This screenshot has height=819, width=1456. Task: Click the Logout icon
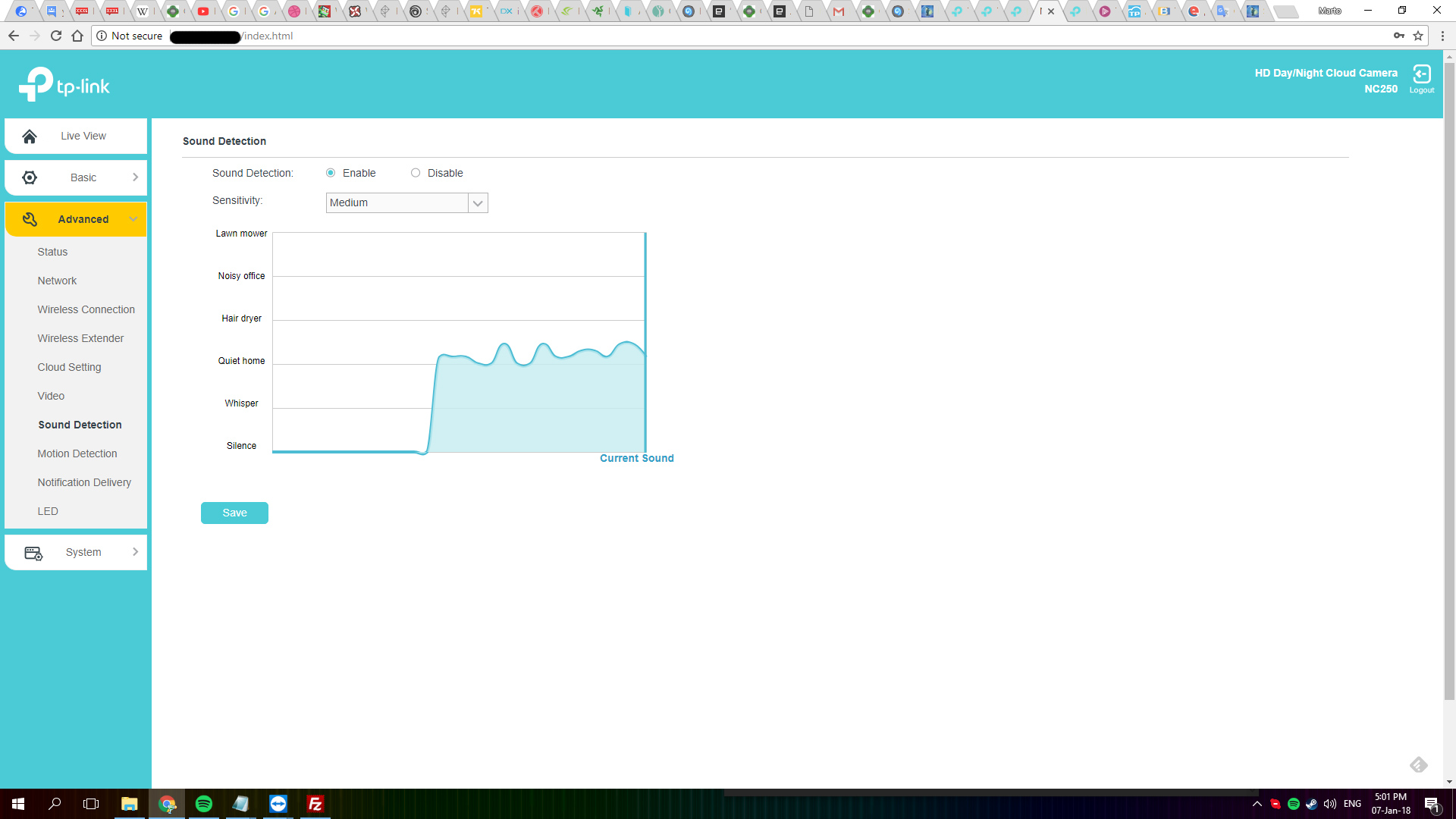point(1421,75)
